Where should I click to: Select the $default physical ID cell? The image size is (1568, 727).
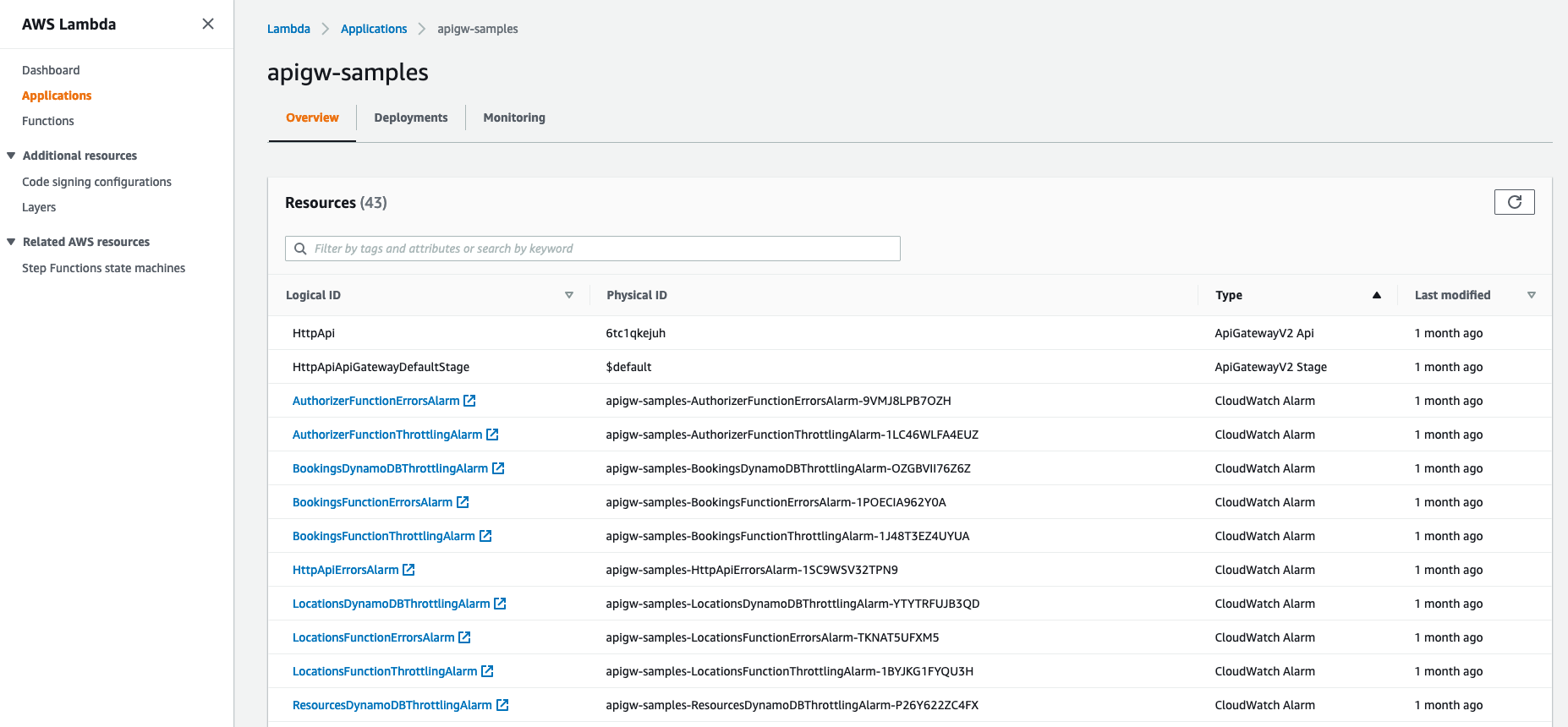click(x=628, y=367)
